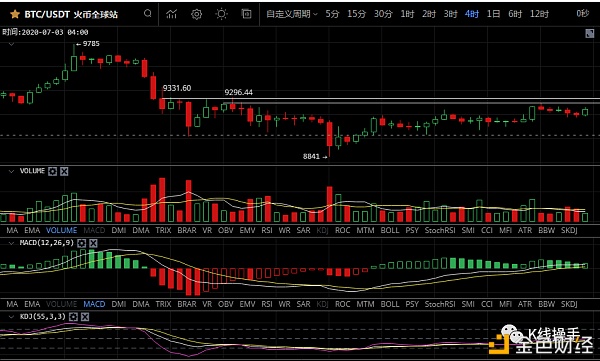Switch to the 1日 timeframe
The image size is (600, 361).
click(x=493, y=14)
